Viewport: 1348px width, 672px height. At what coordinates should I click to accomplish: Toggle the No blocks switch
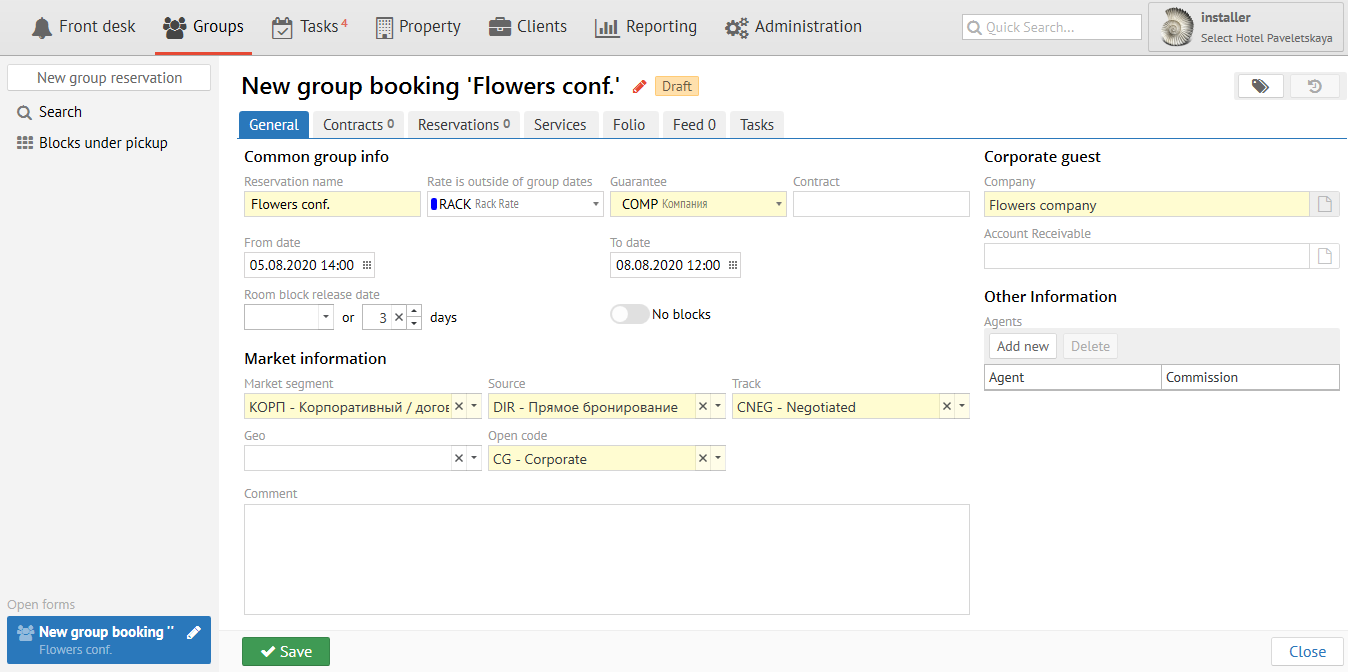(x=629, y=314)
